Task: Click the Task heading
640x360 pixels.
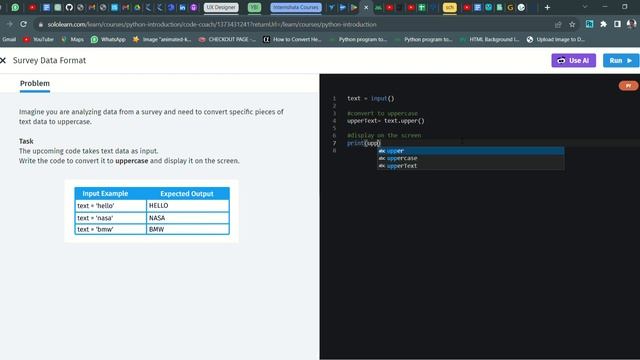Action: 26,141
